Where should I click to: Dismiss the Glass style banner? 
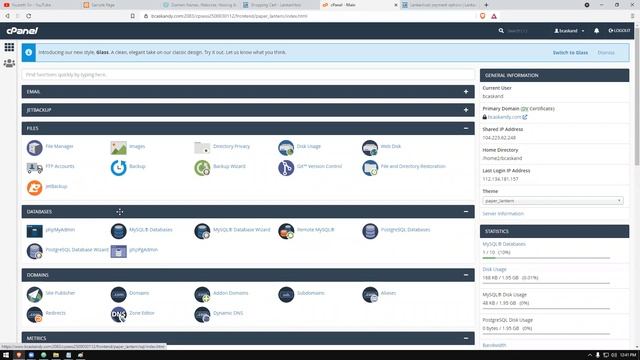pos(606,53)
